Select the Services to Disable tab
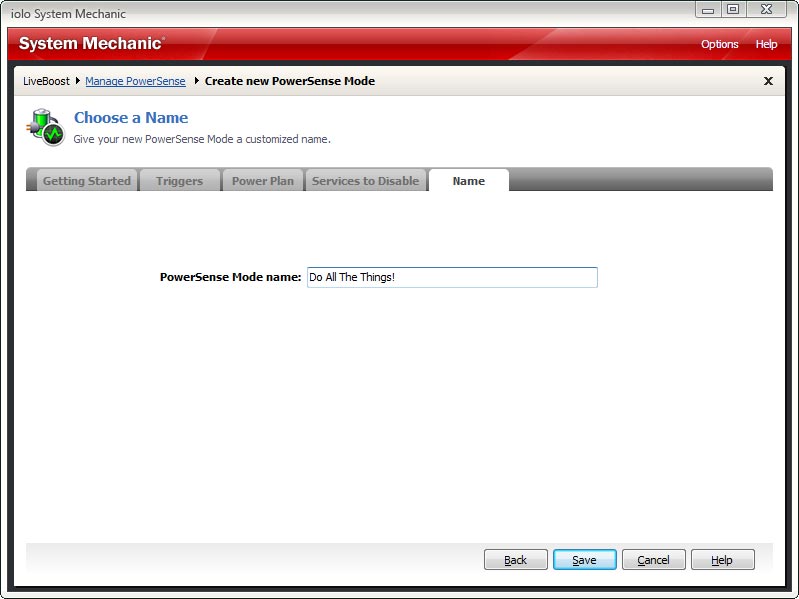 365,181
